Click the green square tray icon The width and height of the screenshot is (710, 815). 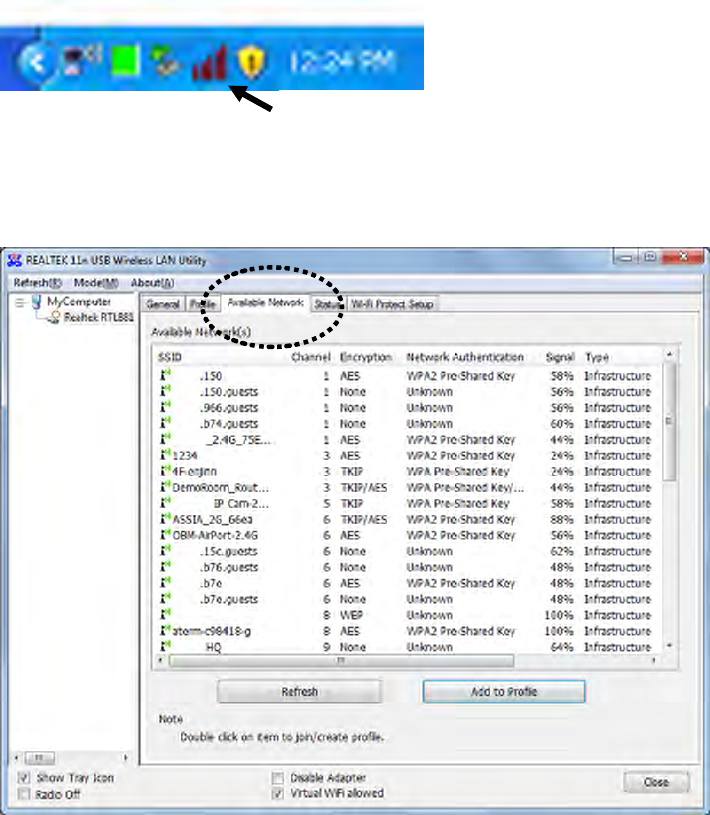click(x=125, y=61)
